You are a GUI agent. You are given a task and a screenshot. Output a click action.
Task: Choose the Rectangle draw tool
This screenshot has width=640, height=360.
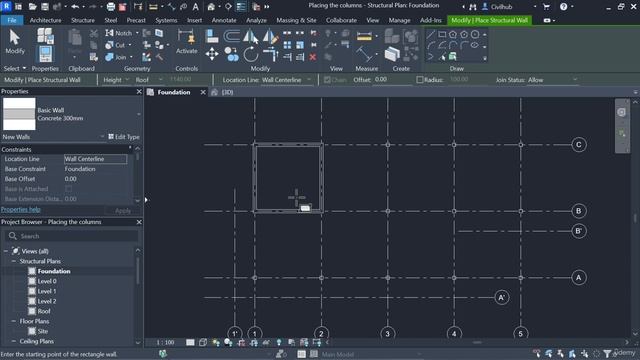pos(442,34)
